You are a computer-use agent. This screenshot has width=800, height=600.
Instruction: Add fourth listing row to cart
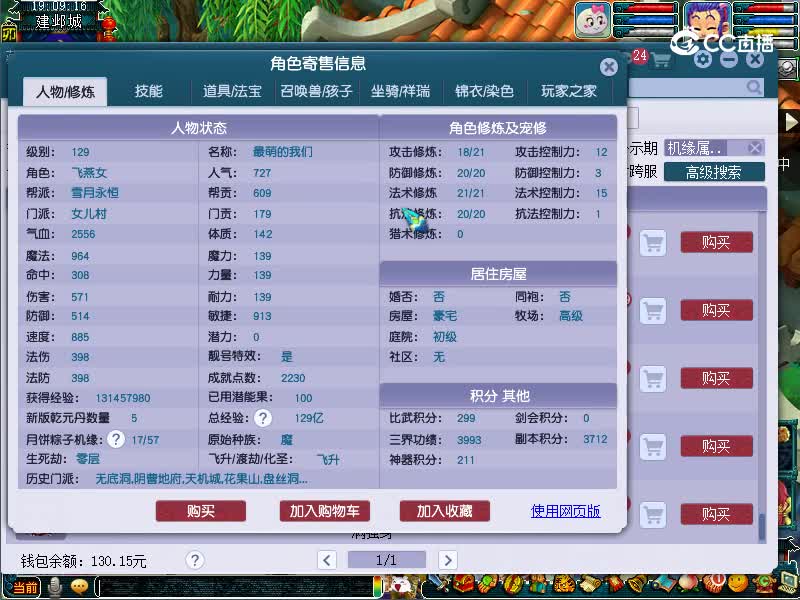tap(653, 446)
